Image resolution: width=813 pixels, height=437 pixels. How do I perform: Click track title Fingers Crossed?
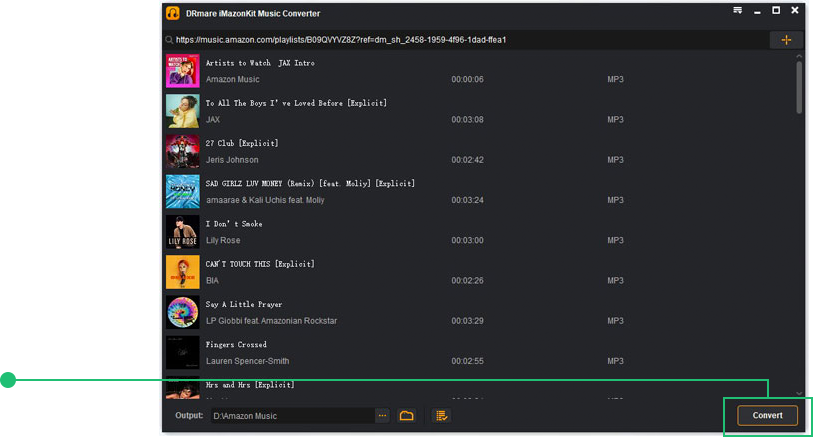pos(236,344)
